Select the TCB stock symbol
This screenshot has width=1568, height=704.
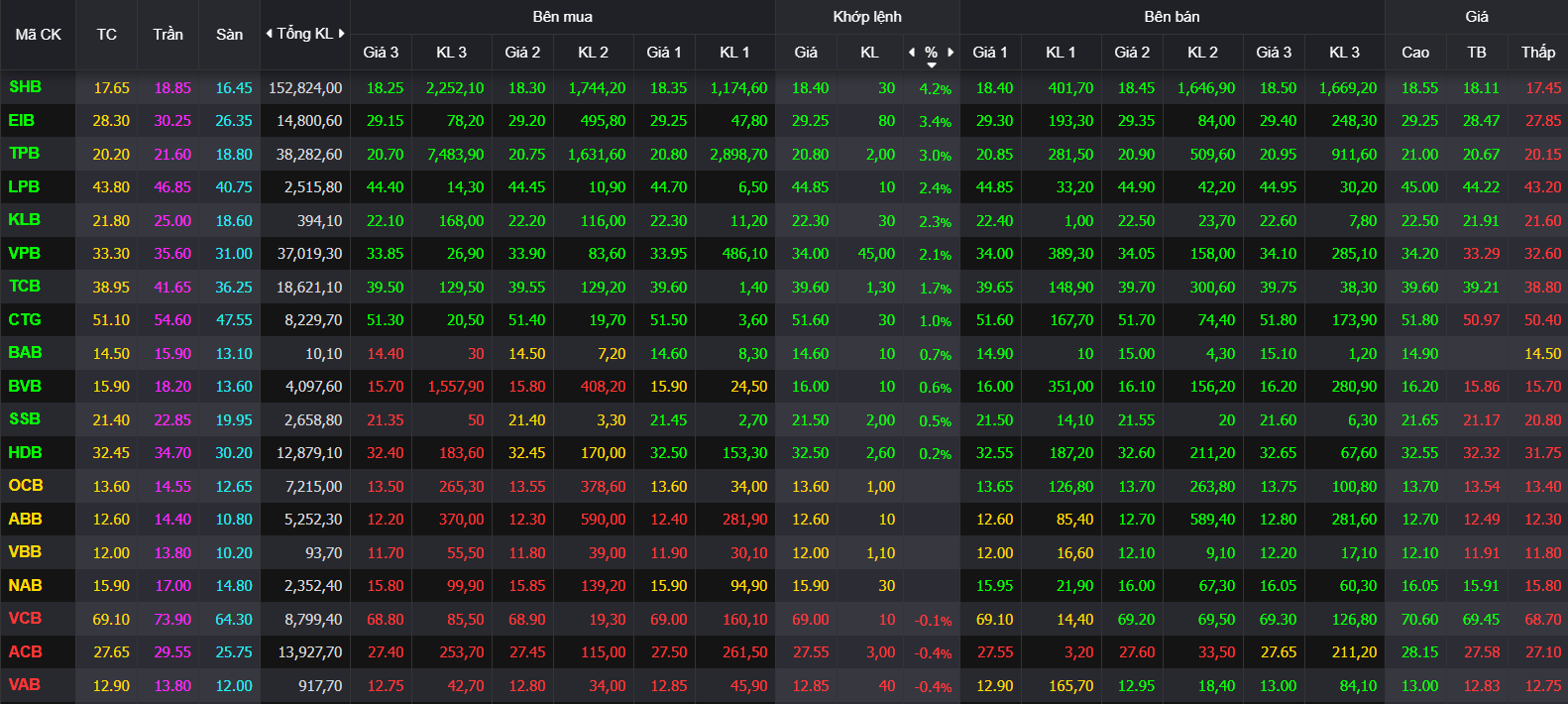coord(25,287)
